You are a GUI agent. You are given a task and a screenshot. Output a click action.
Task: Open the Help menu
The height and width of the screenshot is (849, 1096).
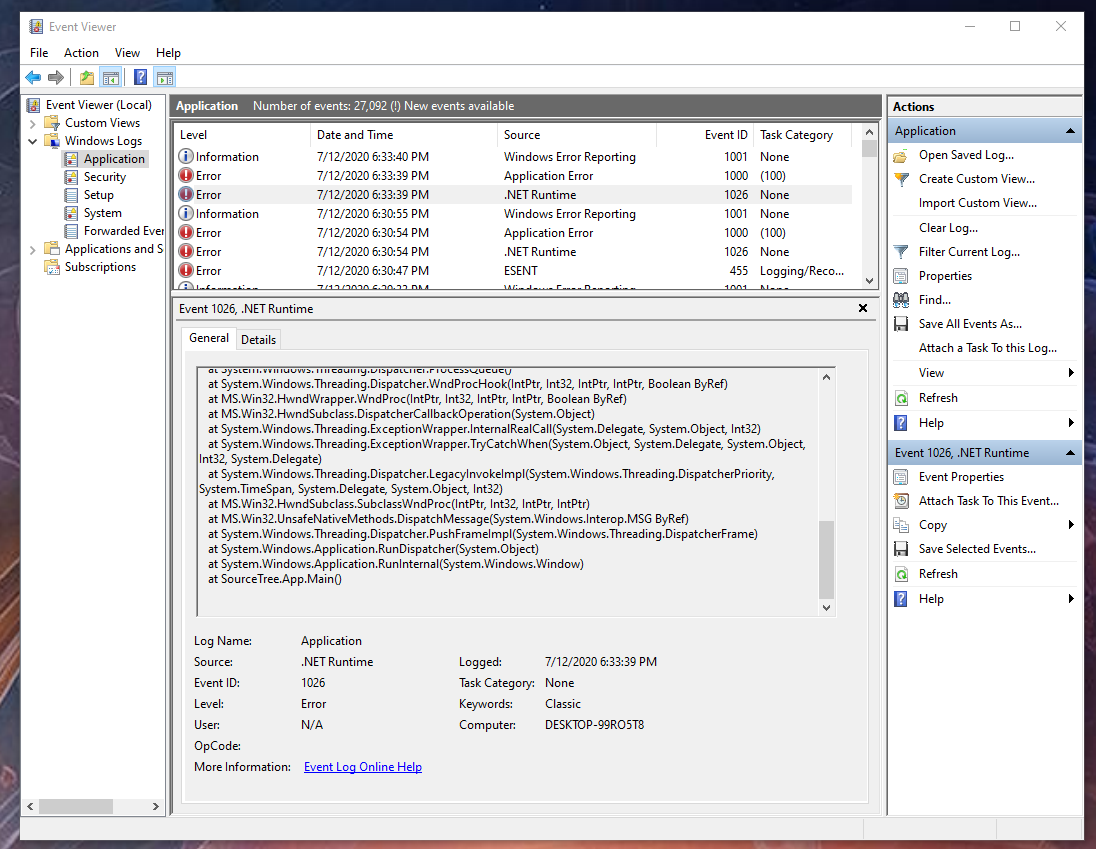(168, 52)
